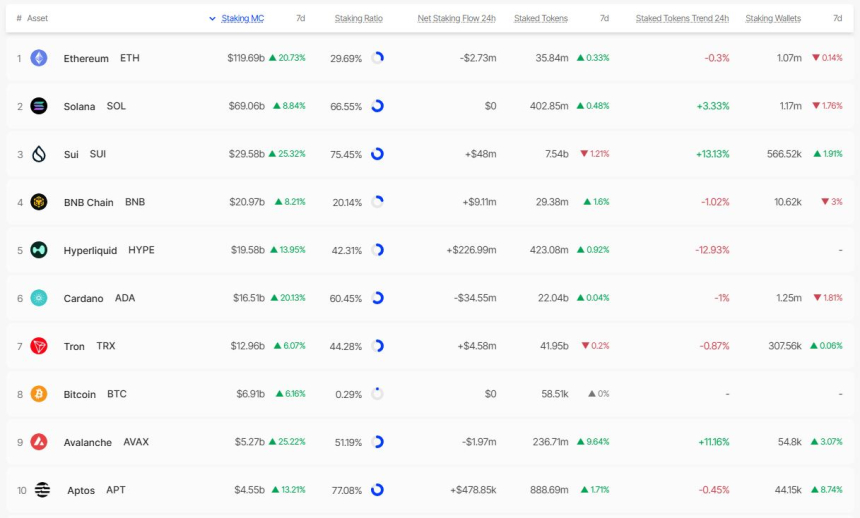Sort by Staked Tokens column header
Viewport: 860px width, 518px height.
coord(540,18)
